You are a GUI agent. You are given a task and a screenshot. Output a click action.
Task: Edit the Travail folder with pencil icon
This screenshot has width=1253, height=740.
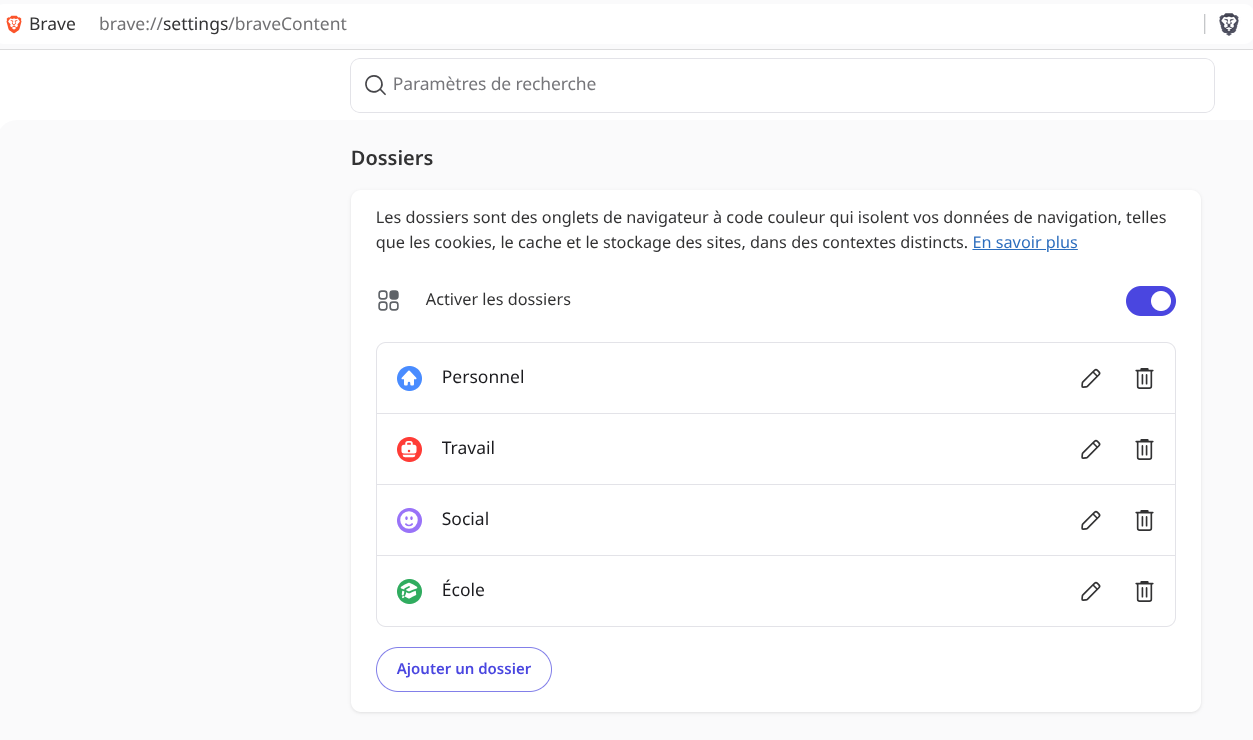point(1091,449)
